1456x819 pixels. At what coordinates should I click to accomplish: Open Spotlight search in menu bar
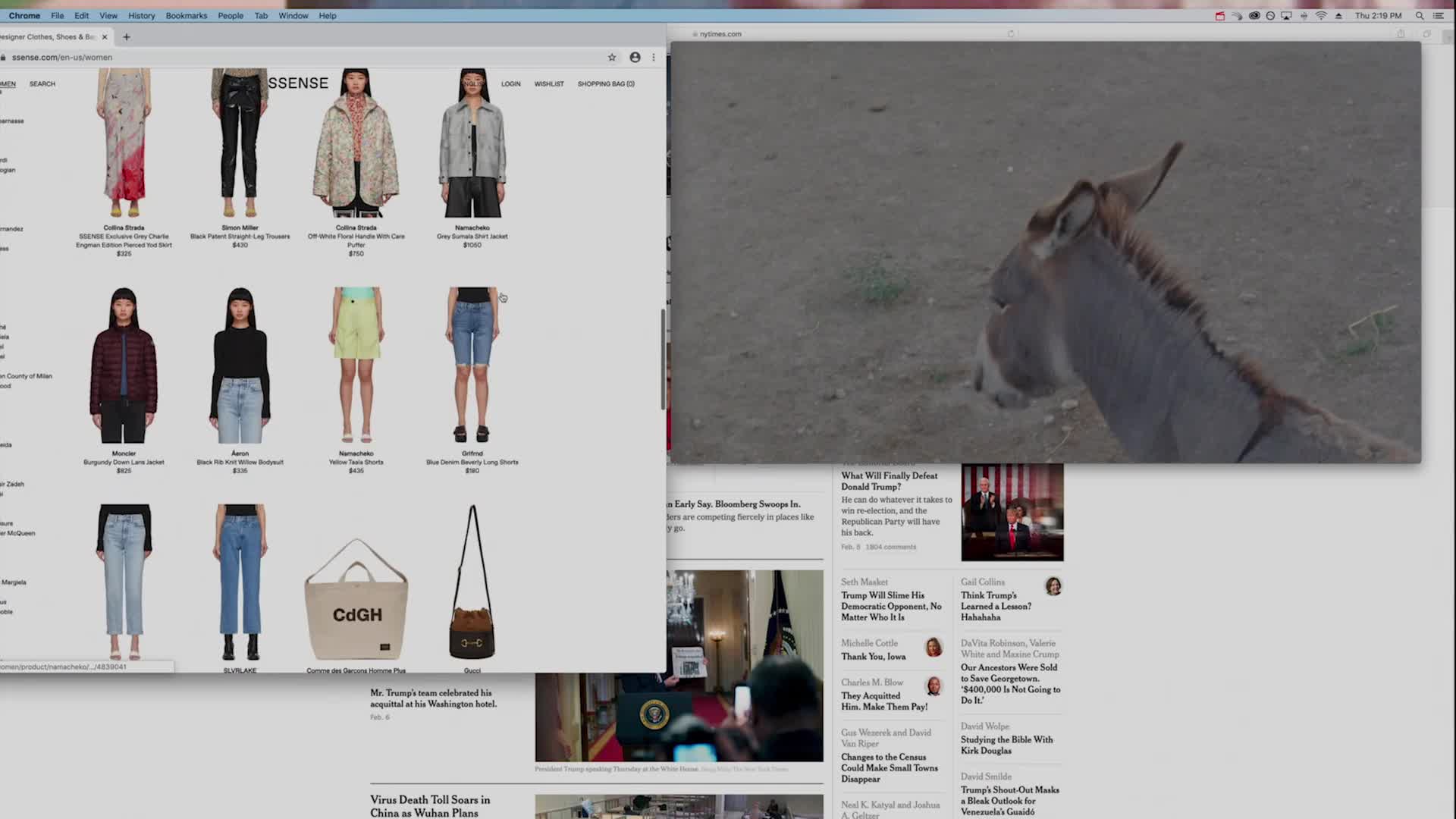pyautogui.click(x=1419, y=16)
